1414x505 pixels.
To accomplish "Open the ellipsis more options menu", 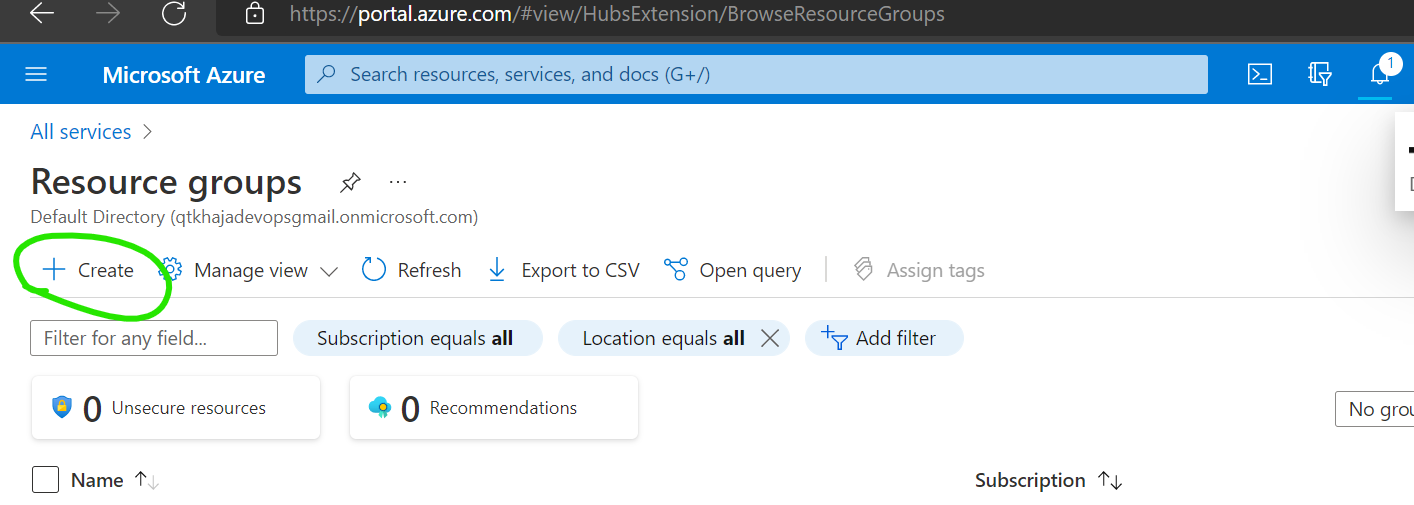I will (398, 182).
